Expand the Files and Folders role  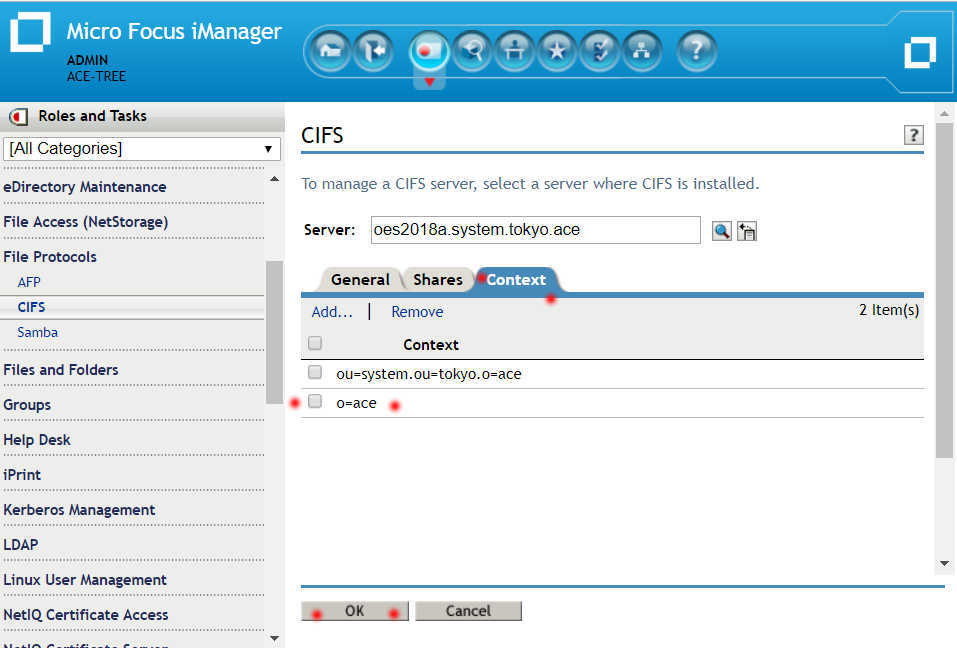(x=61, y=370)
